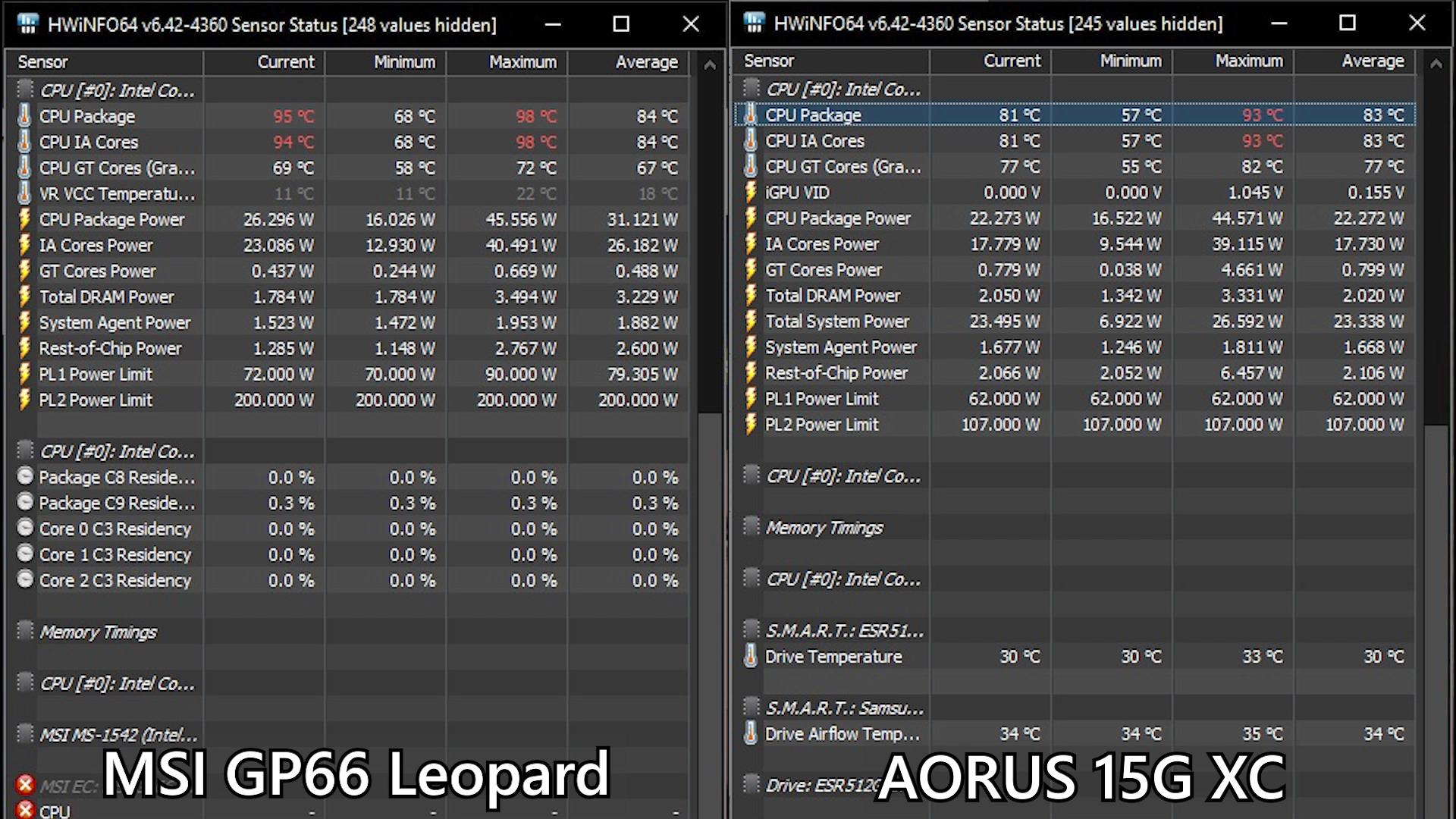Expand the Memory Timings group in the left window
This screenshot has height=819, width=1456.
coord(26,631)
